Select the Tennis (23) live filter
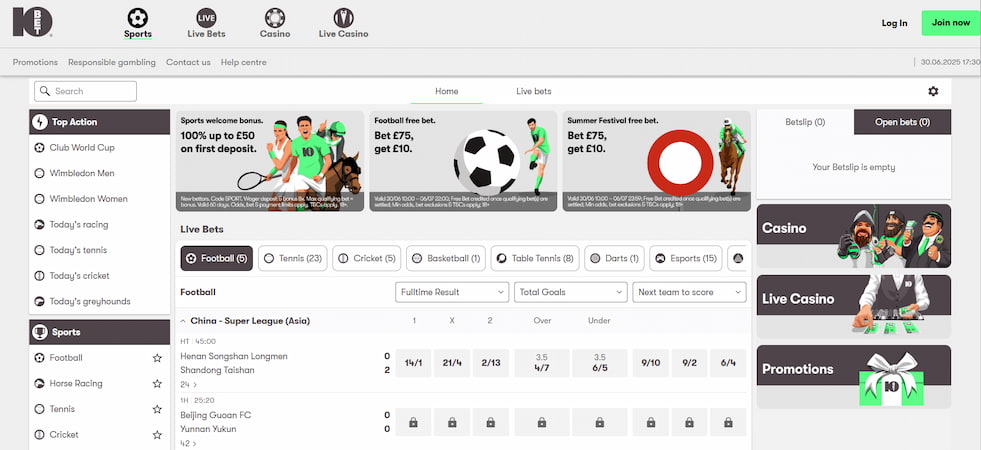The image size is (981, 450). pos(293,258)
